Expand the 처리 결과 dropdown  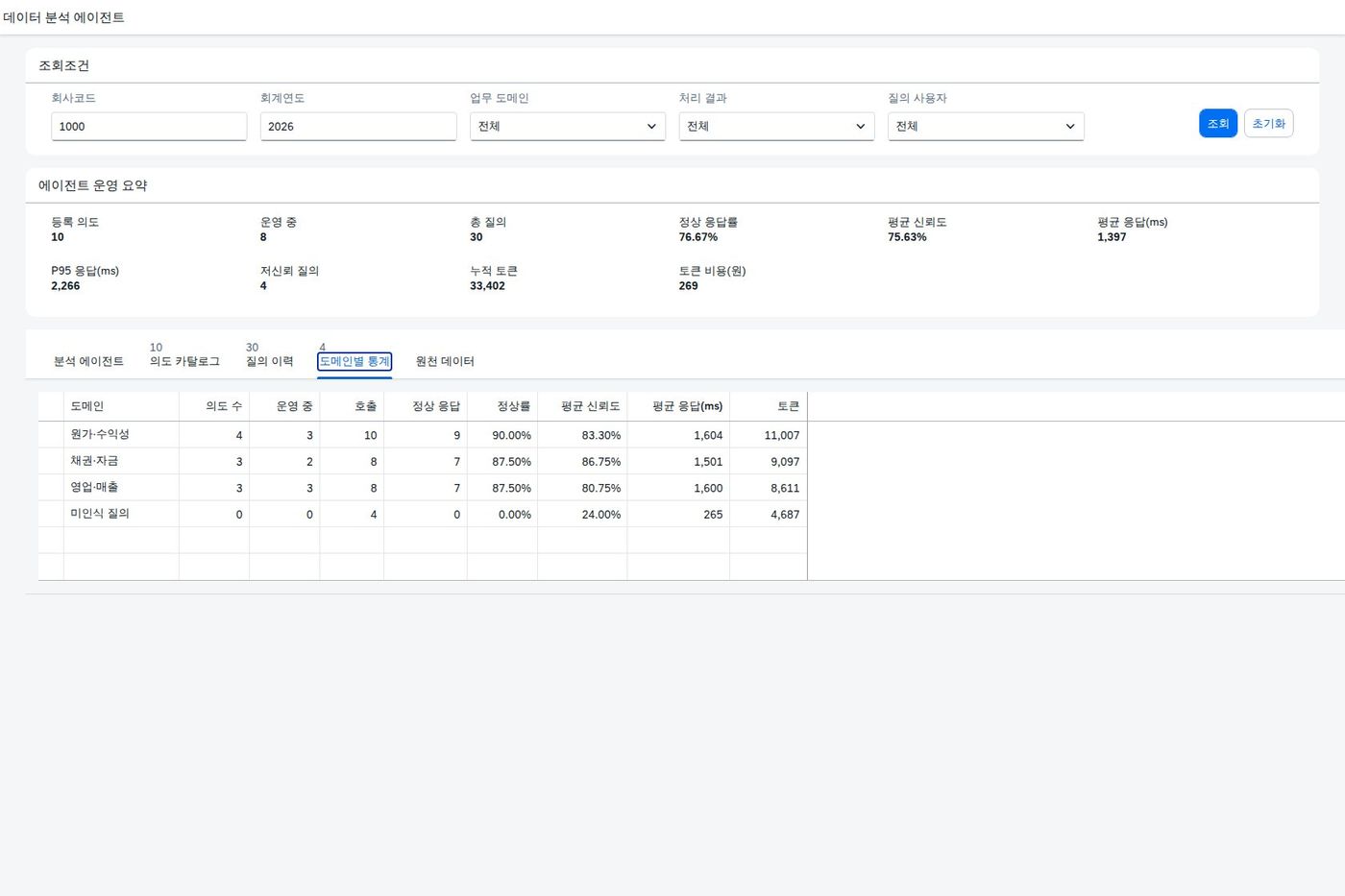(776, 126)
